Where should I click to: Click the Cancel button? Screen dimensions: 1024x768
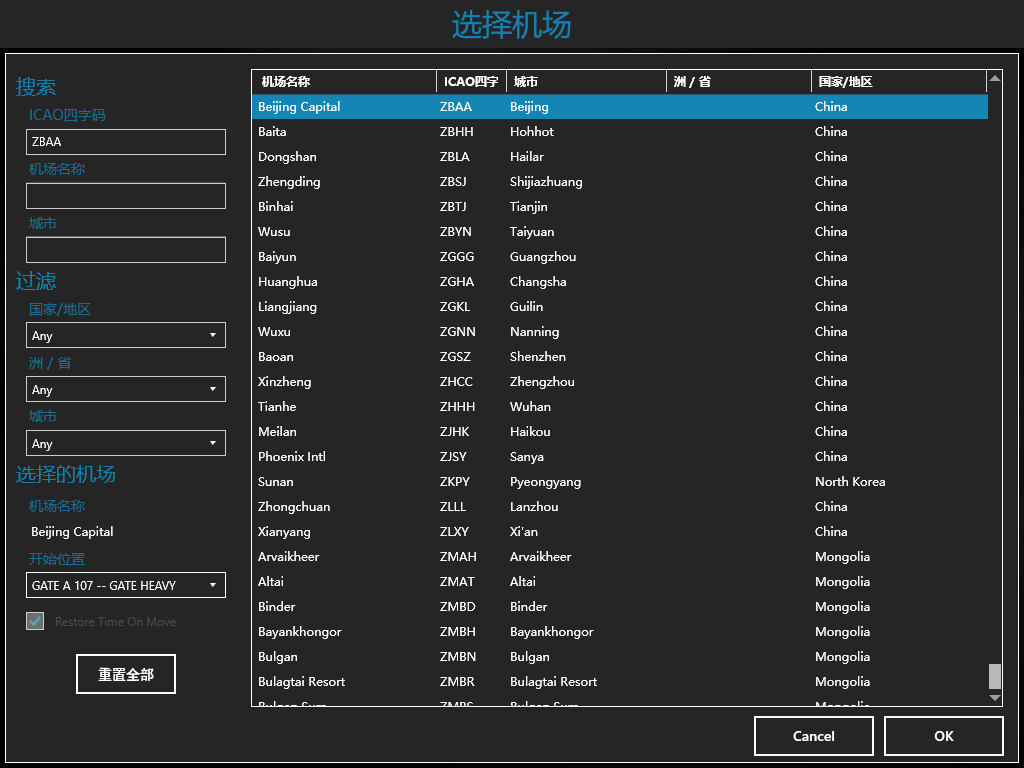(813, 736)
